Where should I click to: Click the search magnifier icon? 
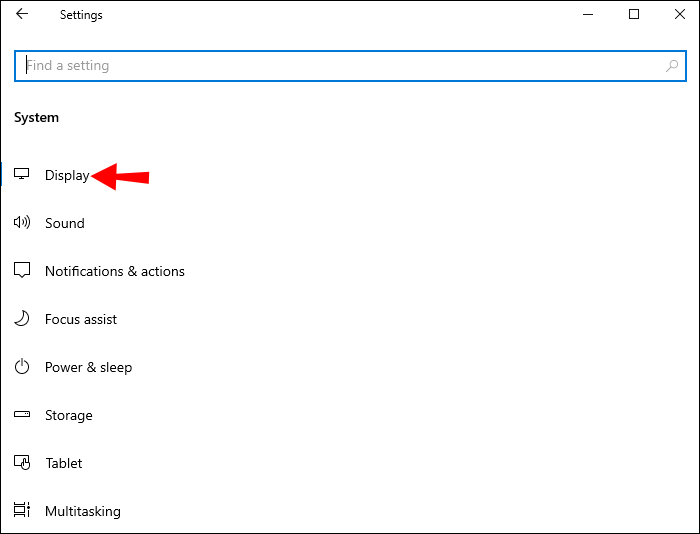(x=671, y=66)
